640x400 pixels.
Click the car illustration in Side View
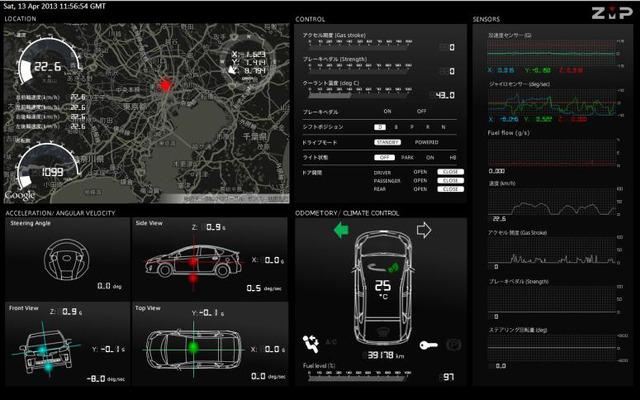coord(193,262)
